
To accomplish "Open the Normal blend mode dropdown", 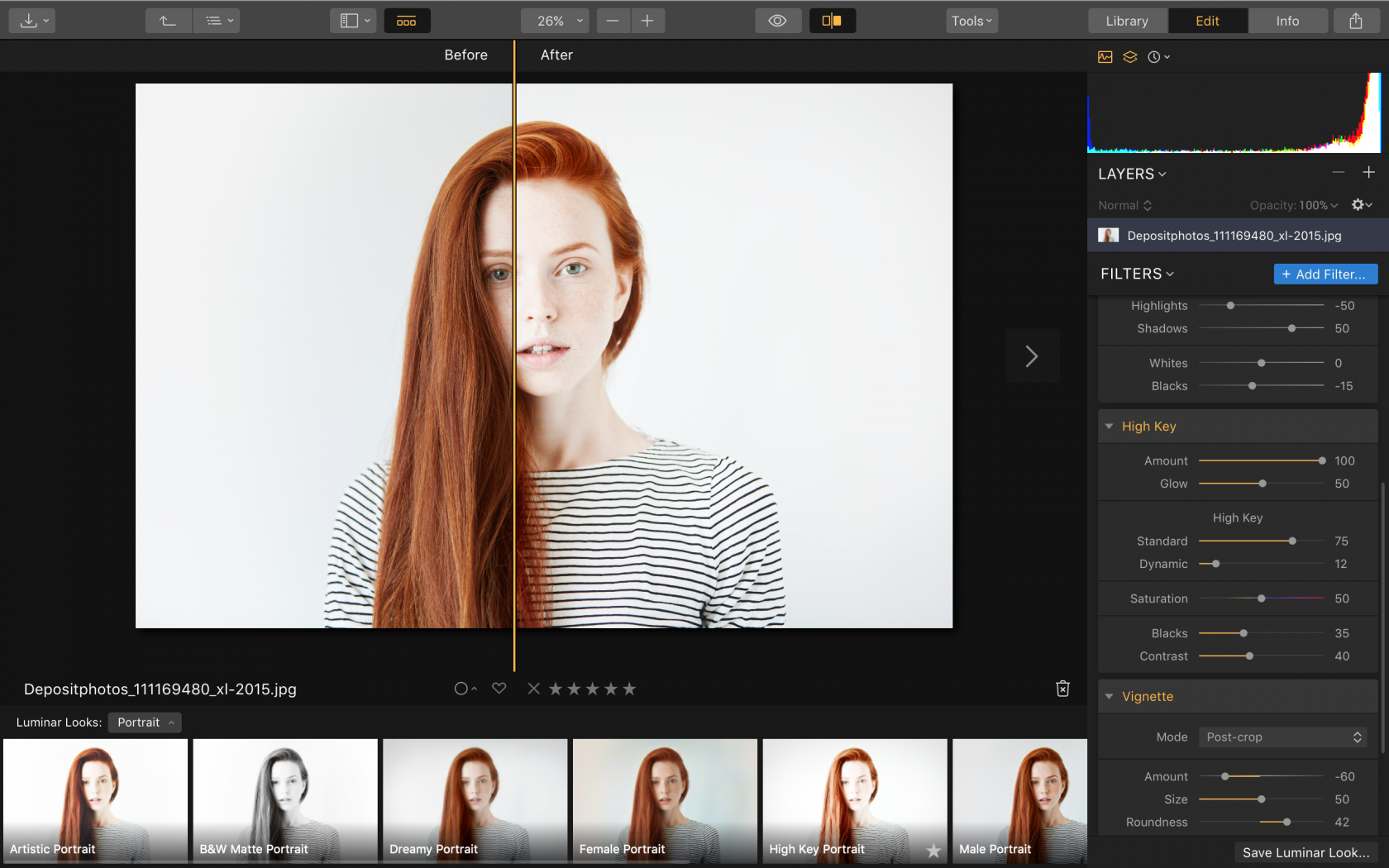I will point(1124,204).
